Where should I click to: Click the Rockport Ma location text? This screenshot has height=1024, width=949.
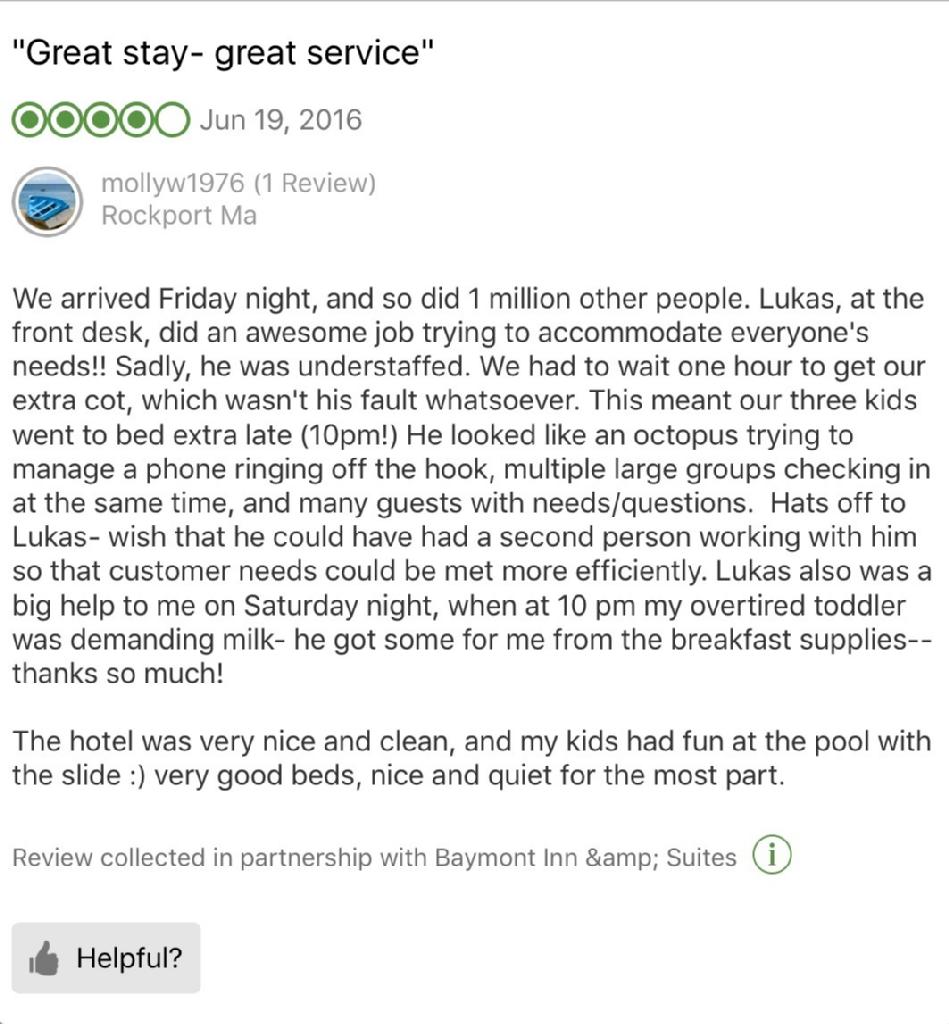coord(179,216)
